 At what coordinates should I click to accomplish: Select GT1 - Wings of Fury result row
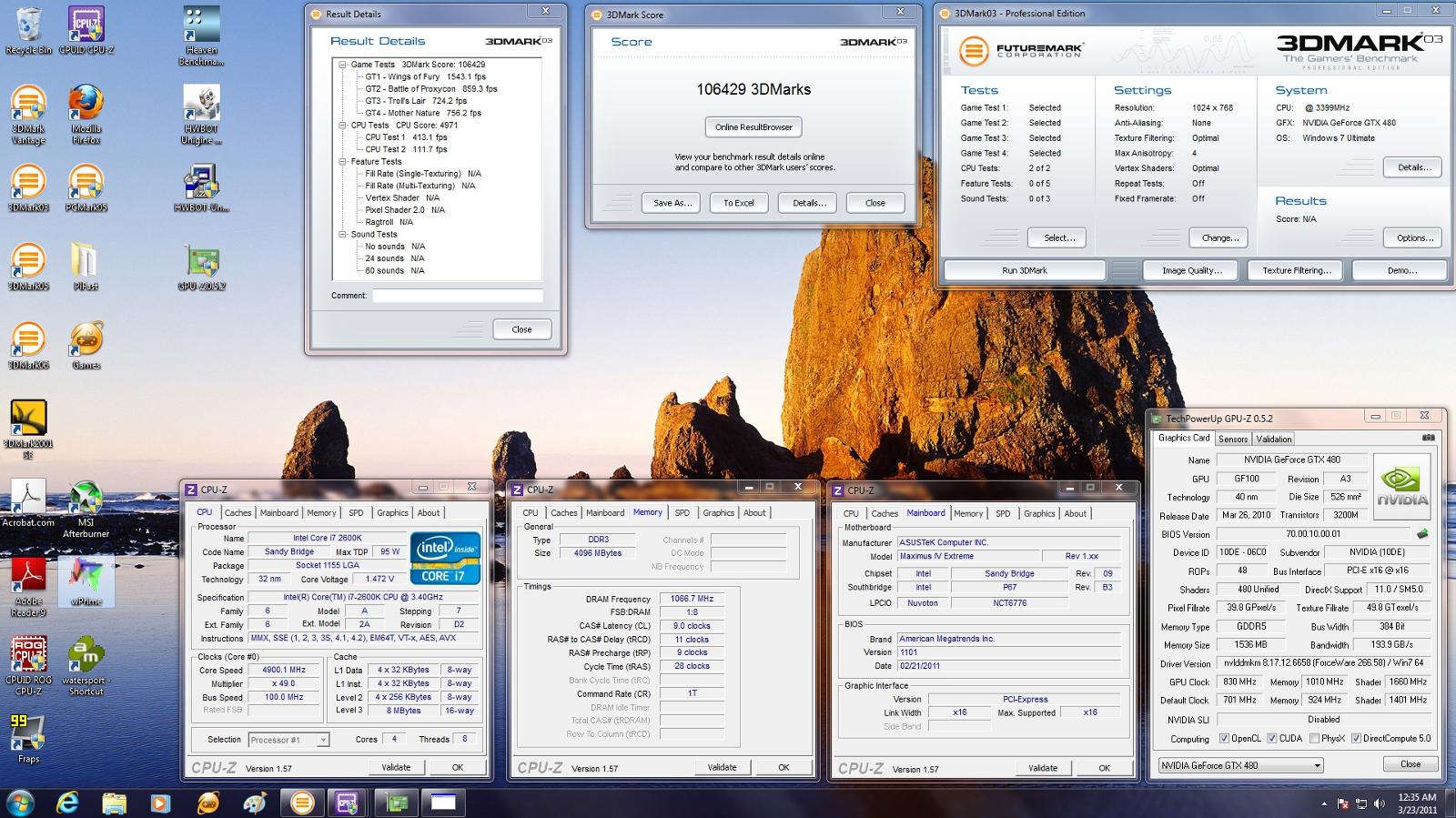426,77
